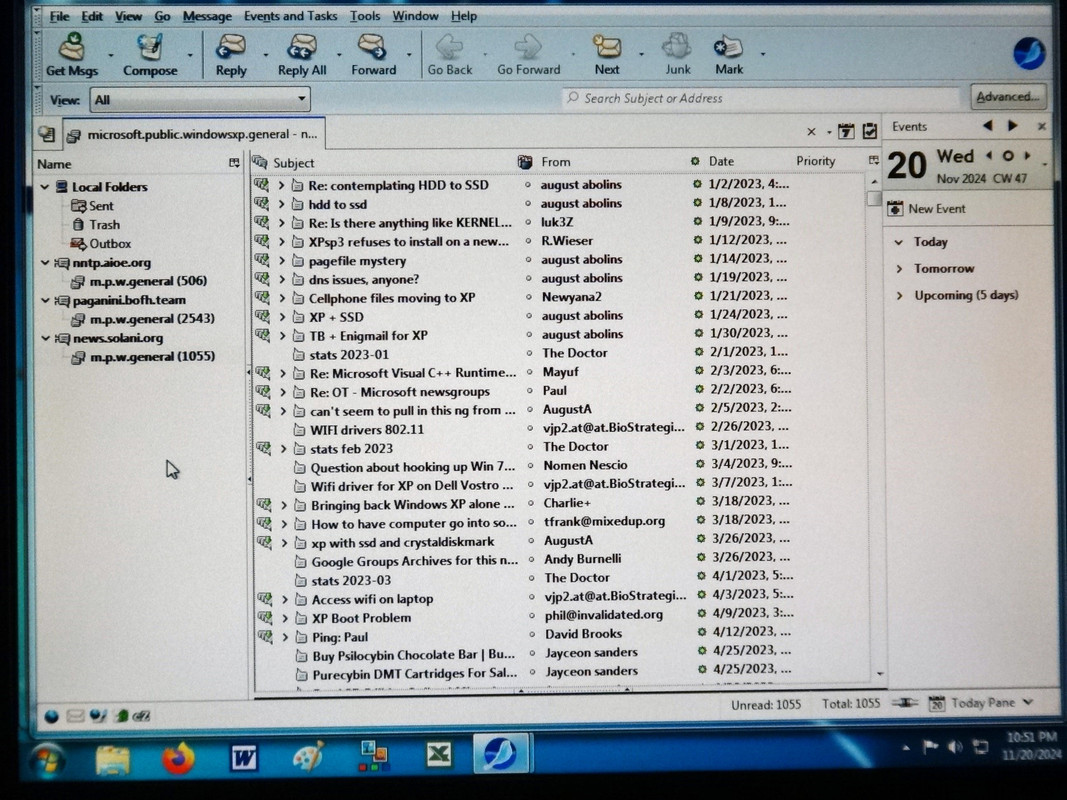Click the New Event icon
Screen dimensions: 1067x800
coord(895,208)
